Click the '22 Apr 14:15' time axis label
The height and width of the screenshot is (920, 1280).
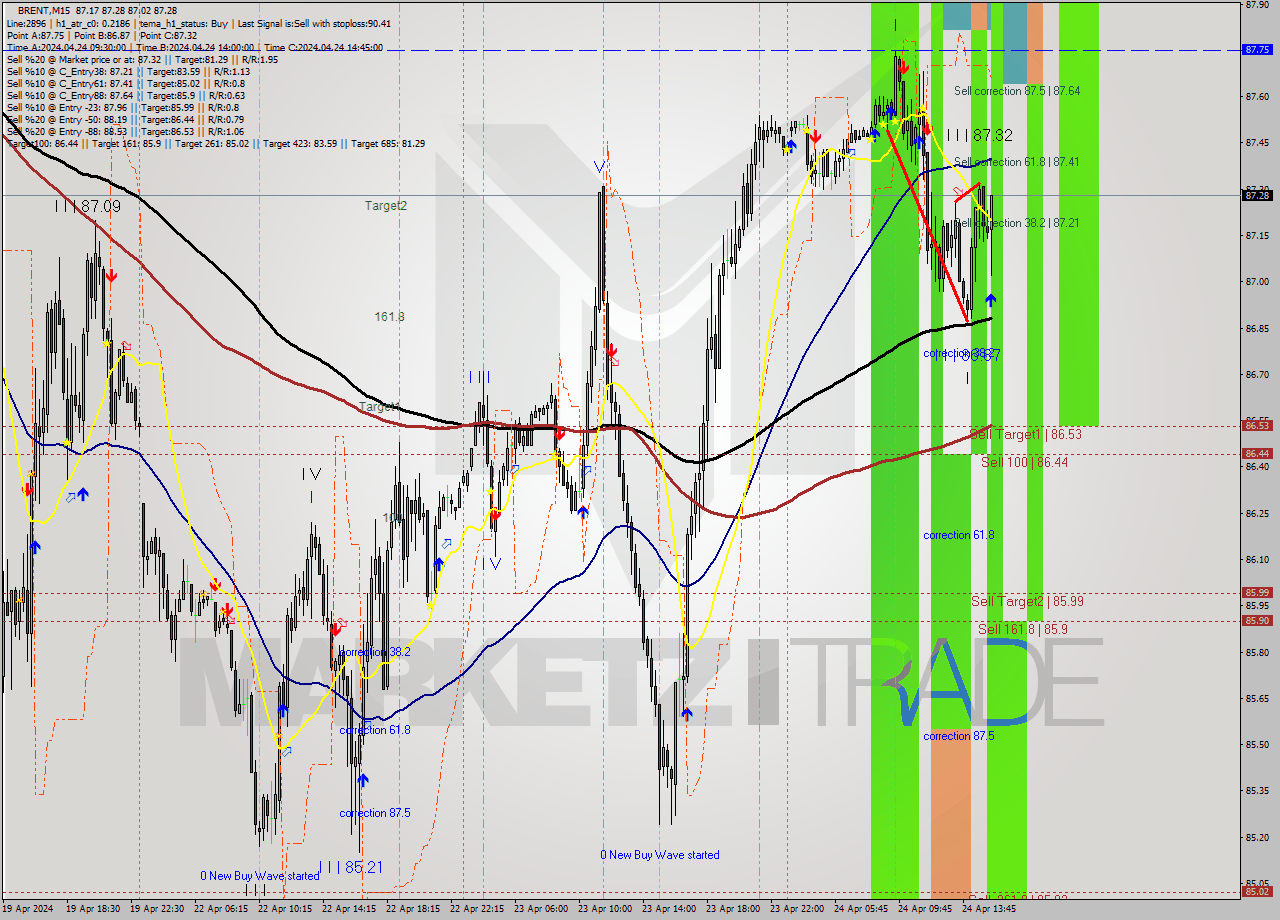[x=350, y=910]
